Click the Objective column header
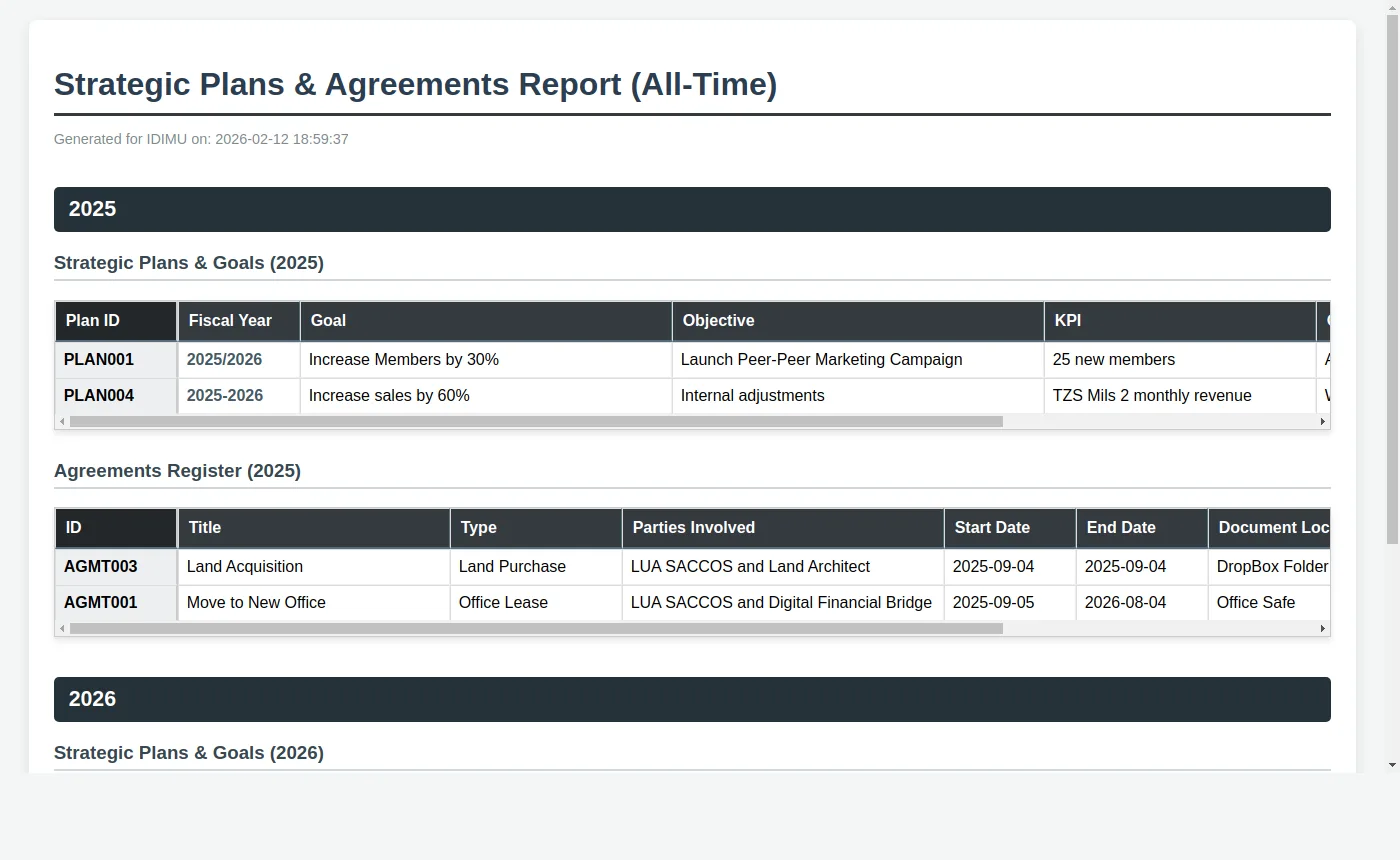The image size is (1400, 860). (x=858, y=321)
